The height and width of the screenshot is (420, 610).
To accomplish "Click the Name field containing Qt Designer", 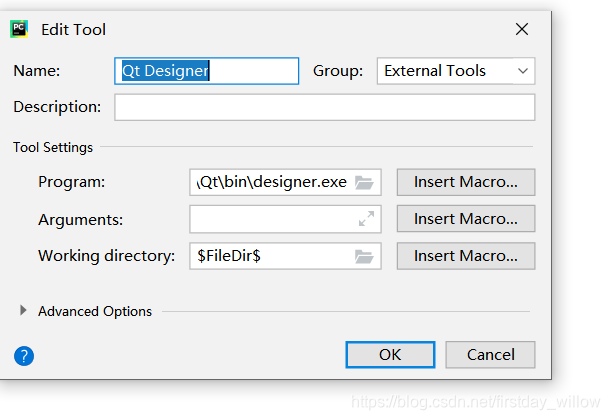I will tap(207, 71).
